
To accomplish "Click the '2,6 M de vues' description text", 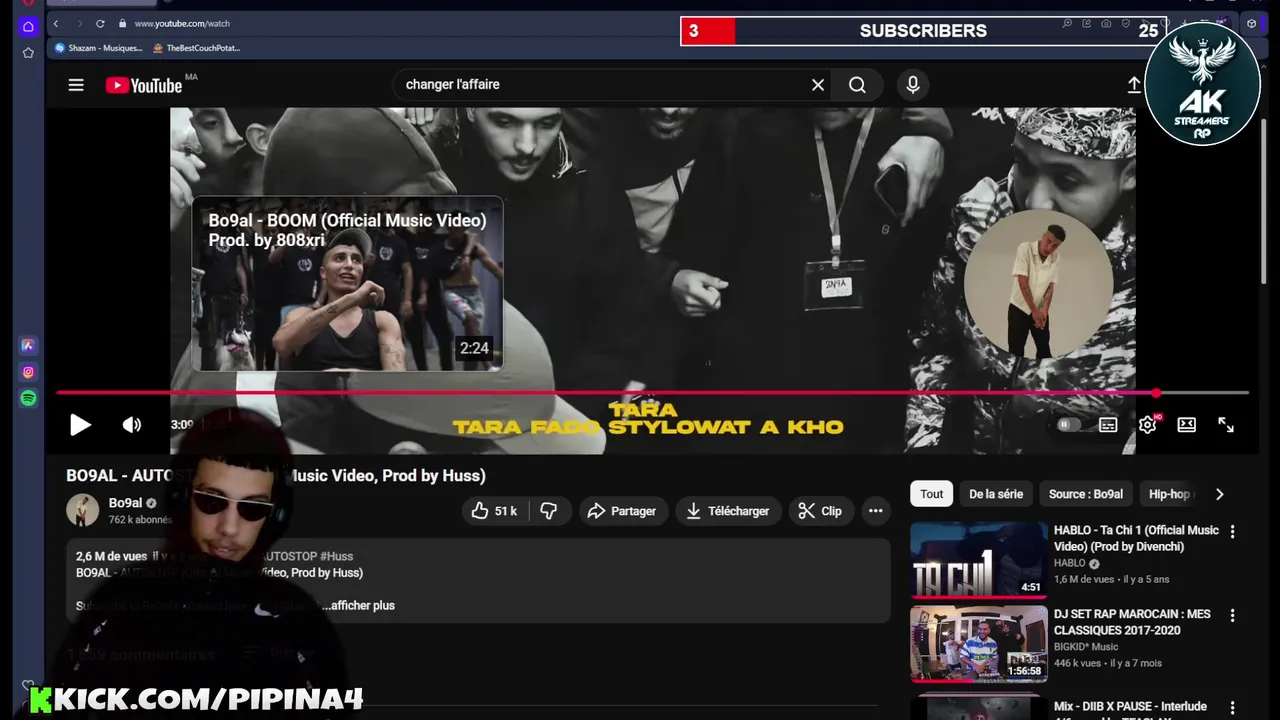I will pyautogui.click(x=111, y=556).
